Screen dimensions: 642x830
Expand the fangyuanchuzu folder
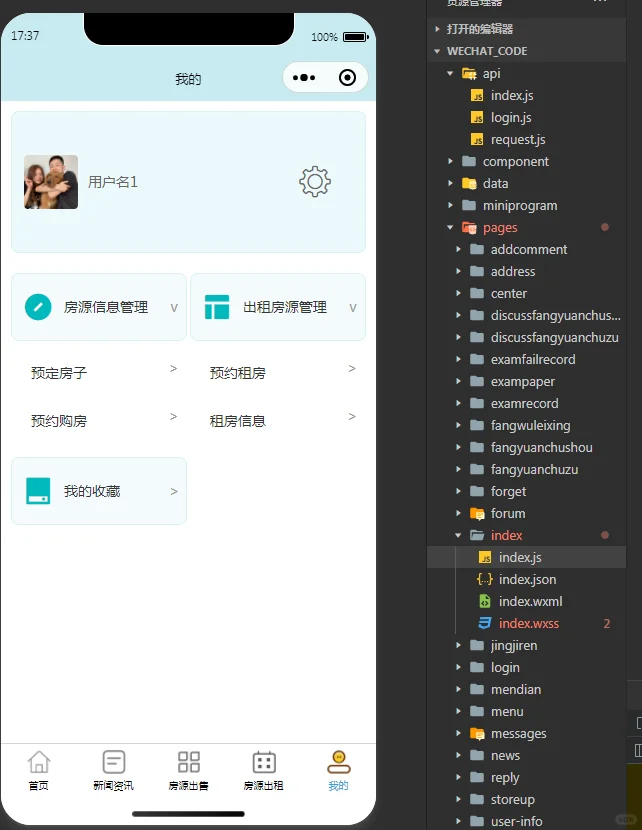tap(526, 470)
